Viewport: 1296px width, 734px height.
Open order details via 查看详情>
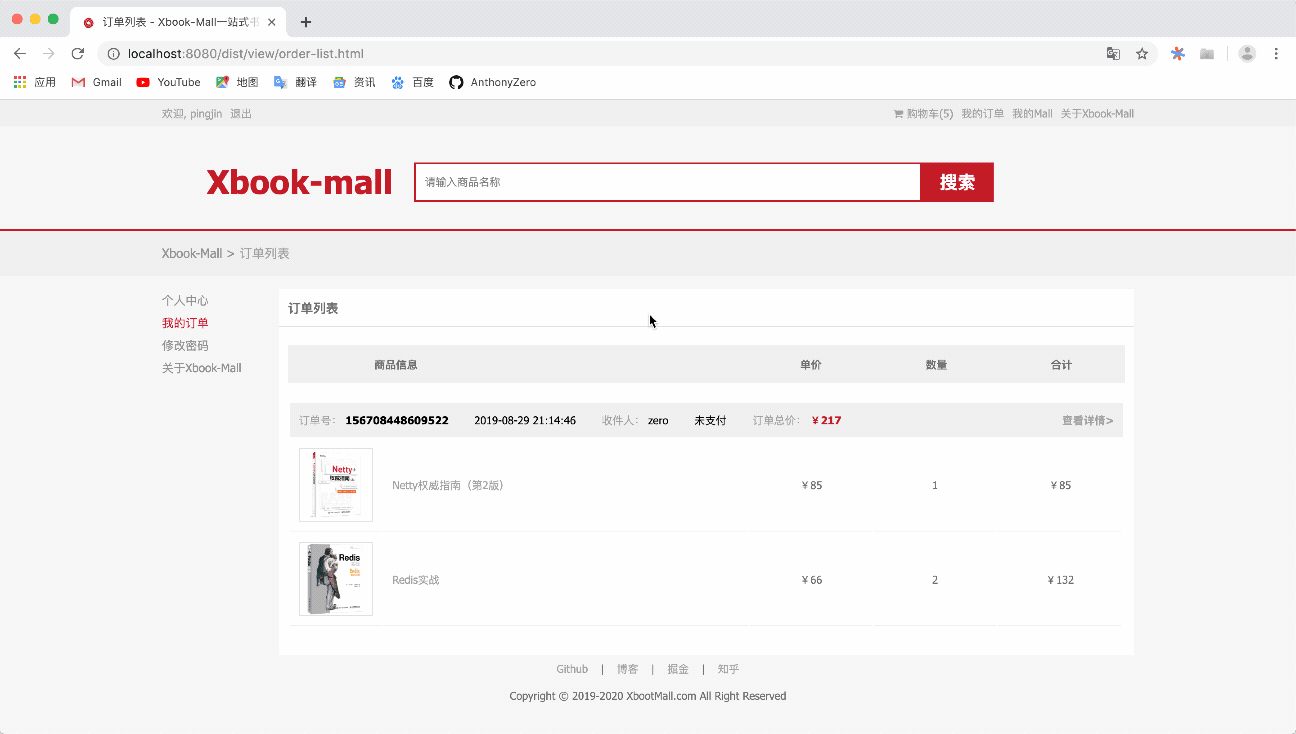(1088, 421)
